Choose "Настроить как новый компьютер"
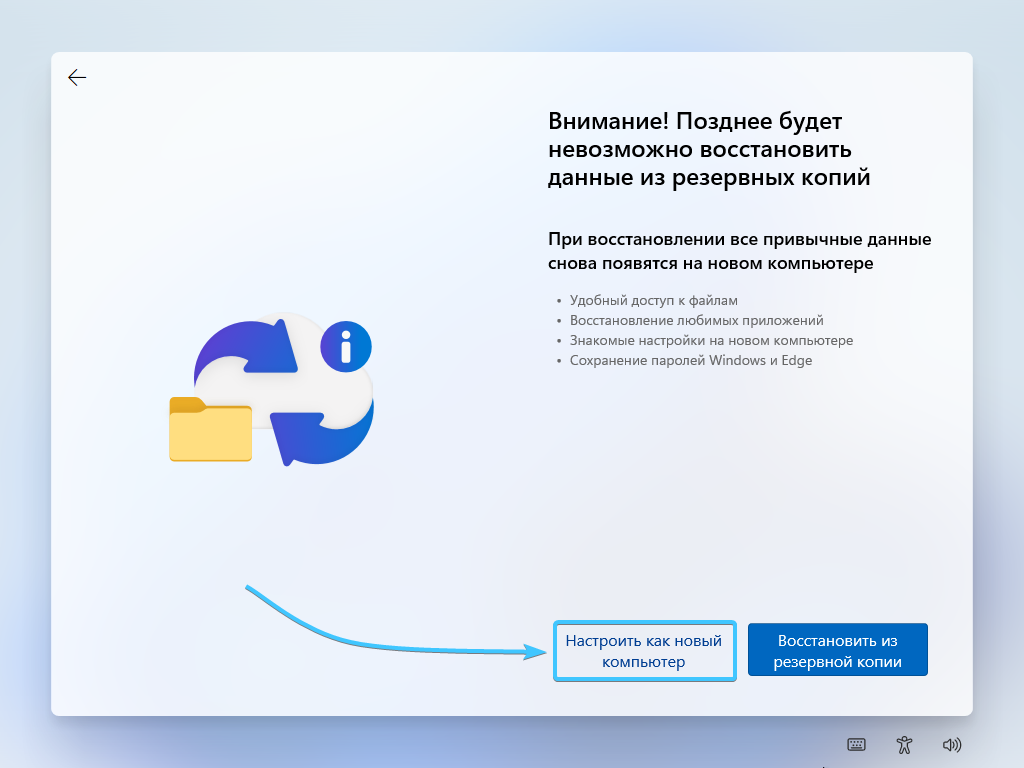Image resolution: width=1024 pixels, height=768 pixels. point(644,651)
